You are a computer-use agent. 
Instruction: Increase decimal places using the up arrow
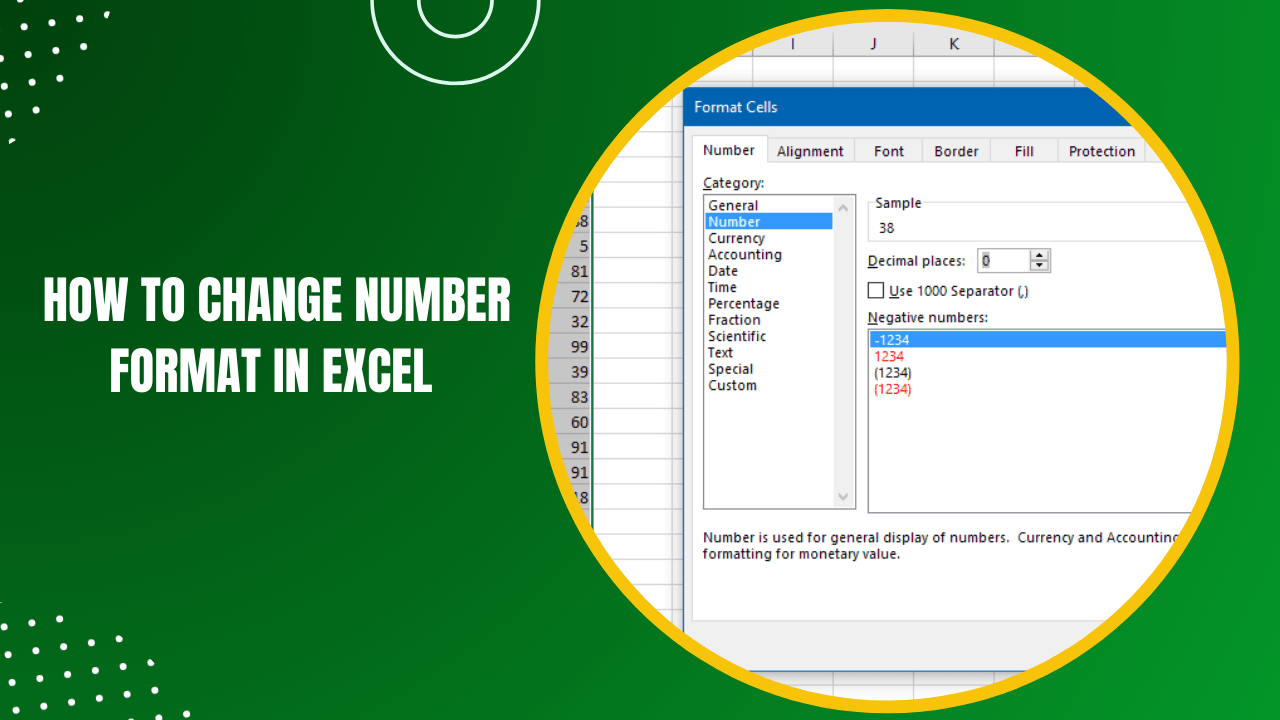point(1040,254)
